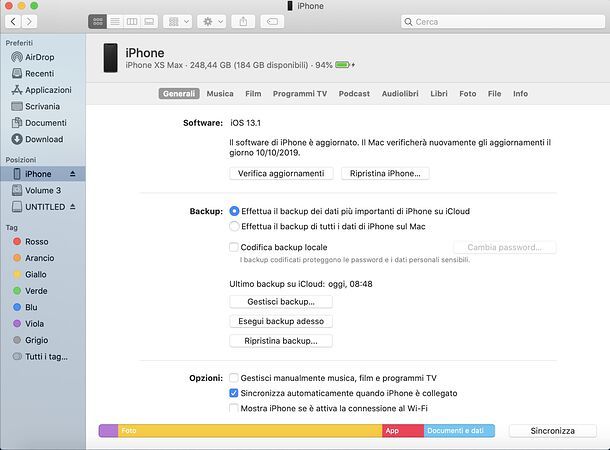Image resolution: width=610 pixels, height=450 pixels.
Task: Click Verifica aggiornamenti button
Action: click(281, 173)
